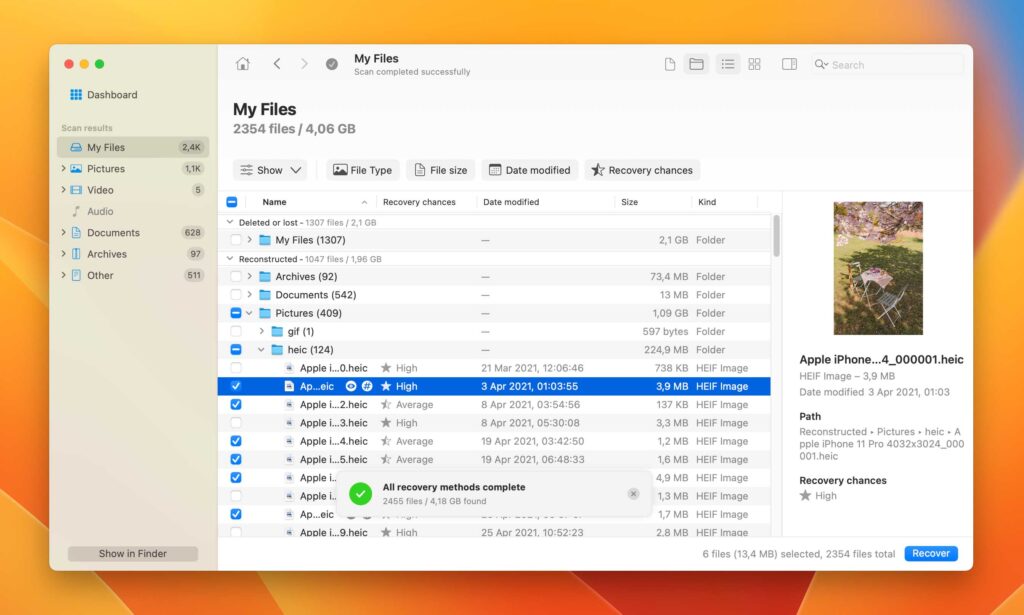Image resolution: width=1024 pixels, height=615 pixels.
Task: Collapse the heic folder in file list
Action: 261,349
